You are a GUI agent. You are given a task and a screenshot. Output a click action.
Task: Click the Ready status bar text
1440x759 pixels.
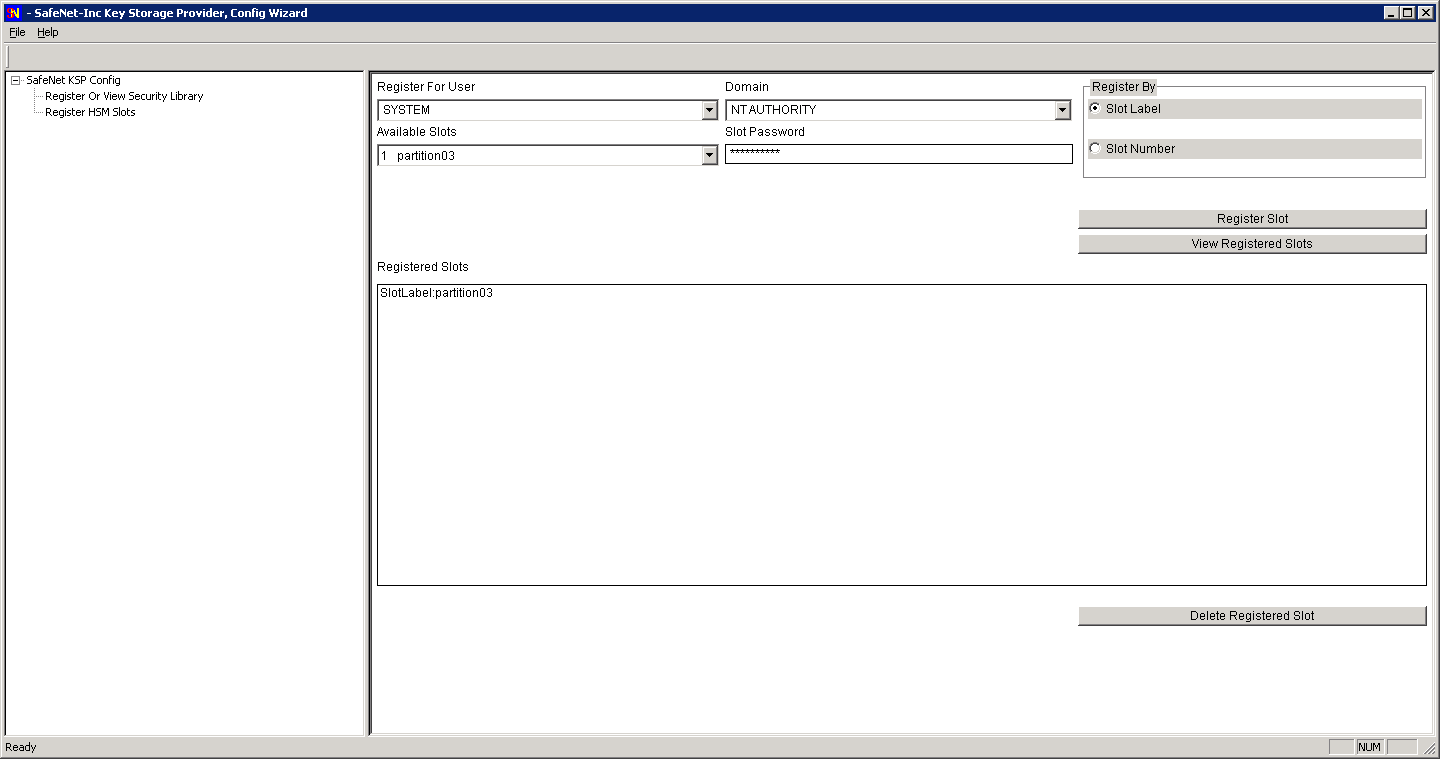point(21,747)
